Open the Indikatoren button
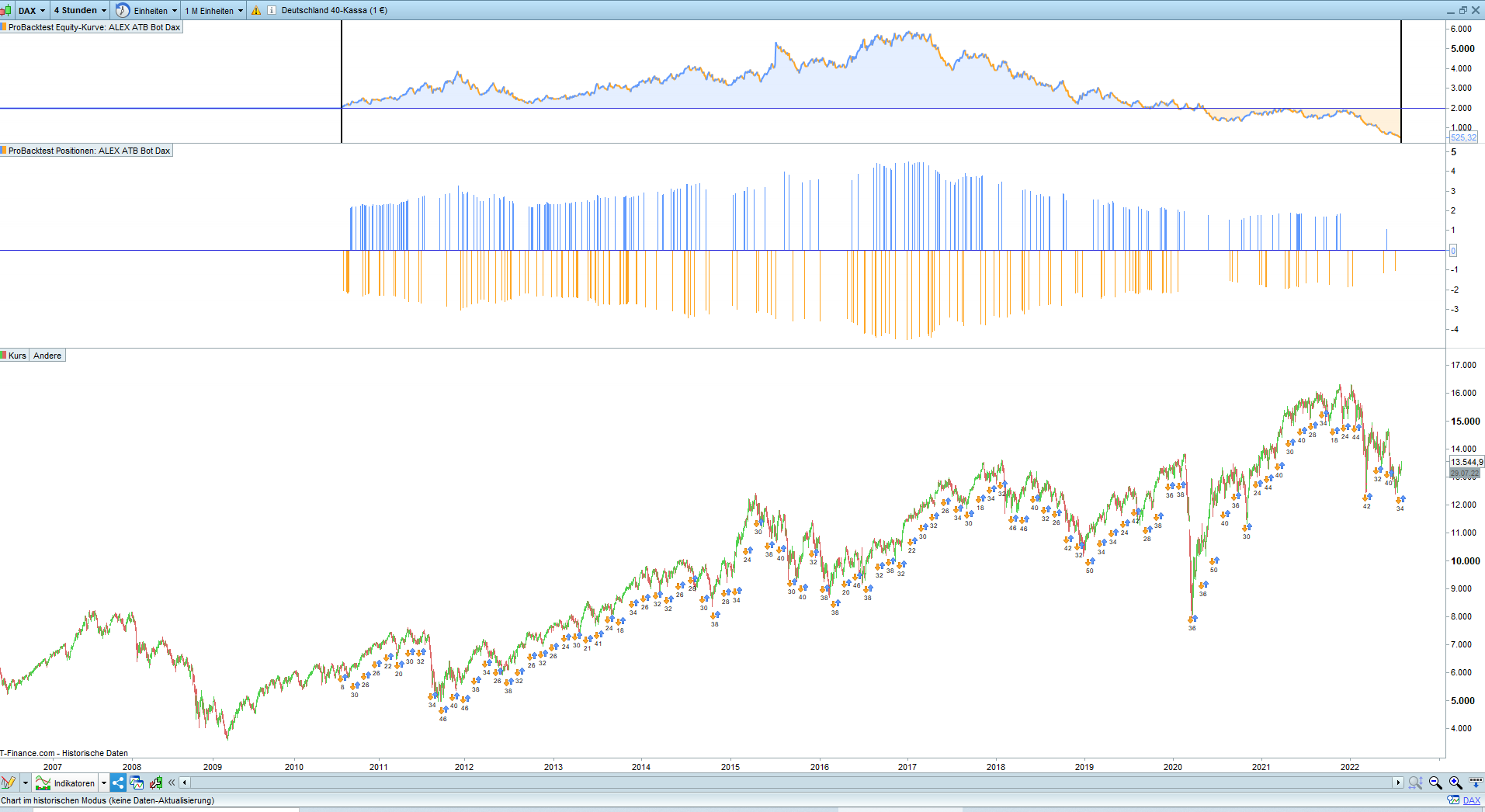 66,783
